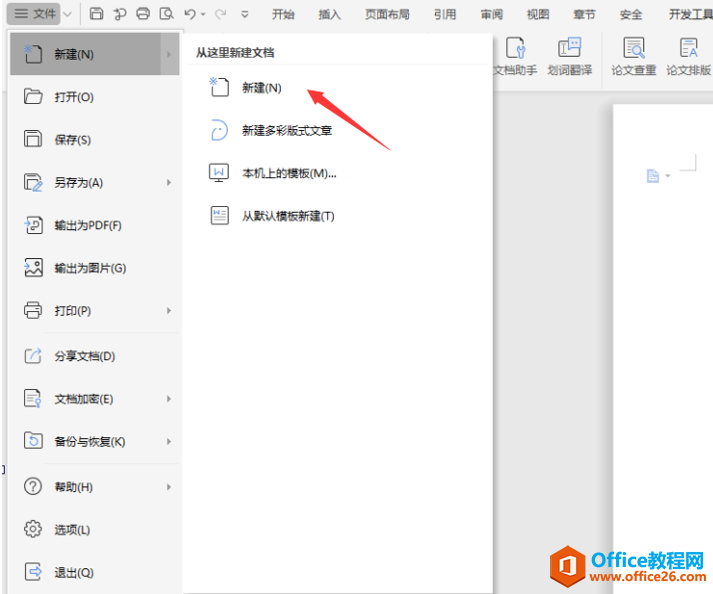This screenshot has height=594, width=713.
Task: Click the 文档加密(E) lock-document icon
Action: 33,398
